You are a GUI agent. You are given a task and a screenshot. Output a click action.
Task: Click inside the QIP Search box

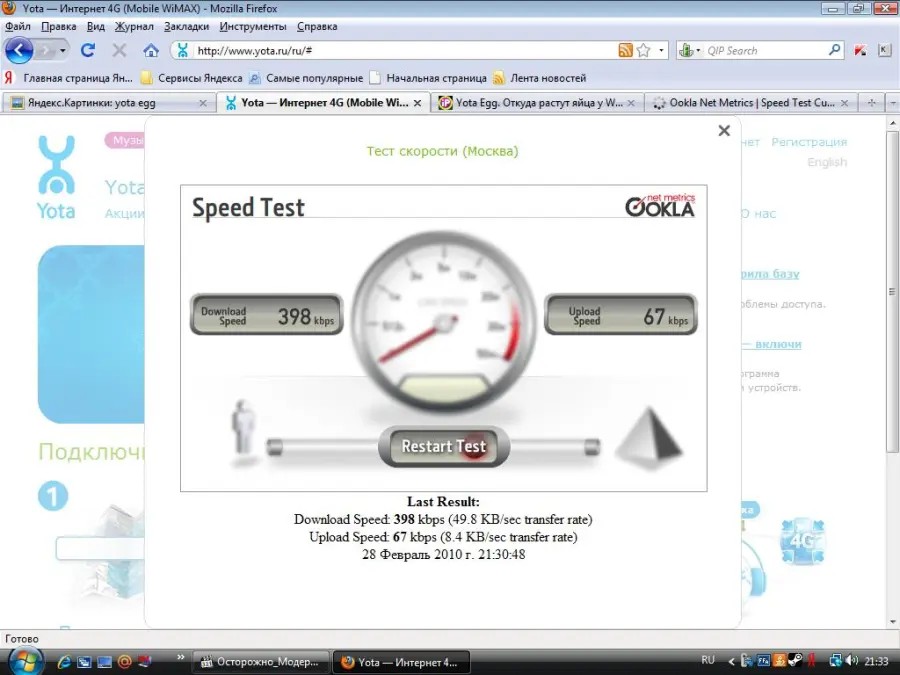pos(765,51)
